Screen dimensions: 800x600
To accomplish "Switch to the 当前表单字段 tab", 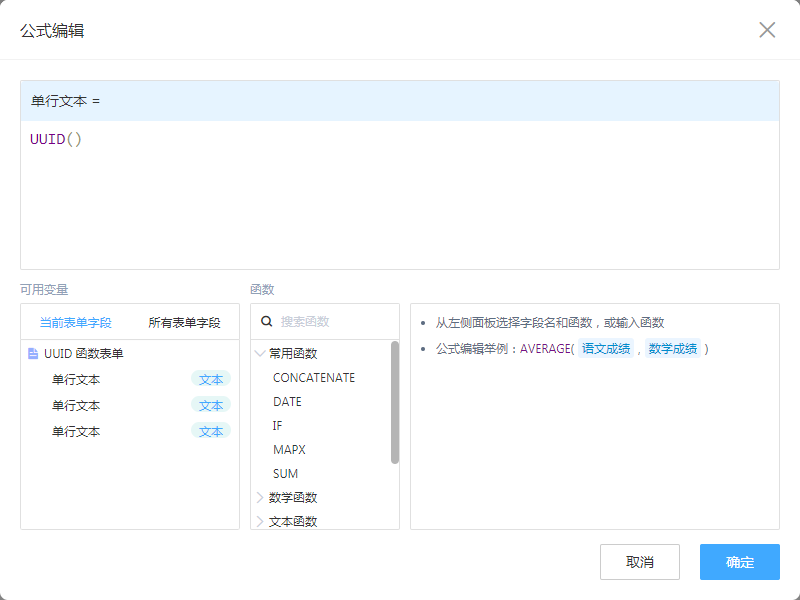I will pyautogui.click(x=75, y=323).
